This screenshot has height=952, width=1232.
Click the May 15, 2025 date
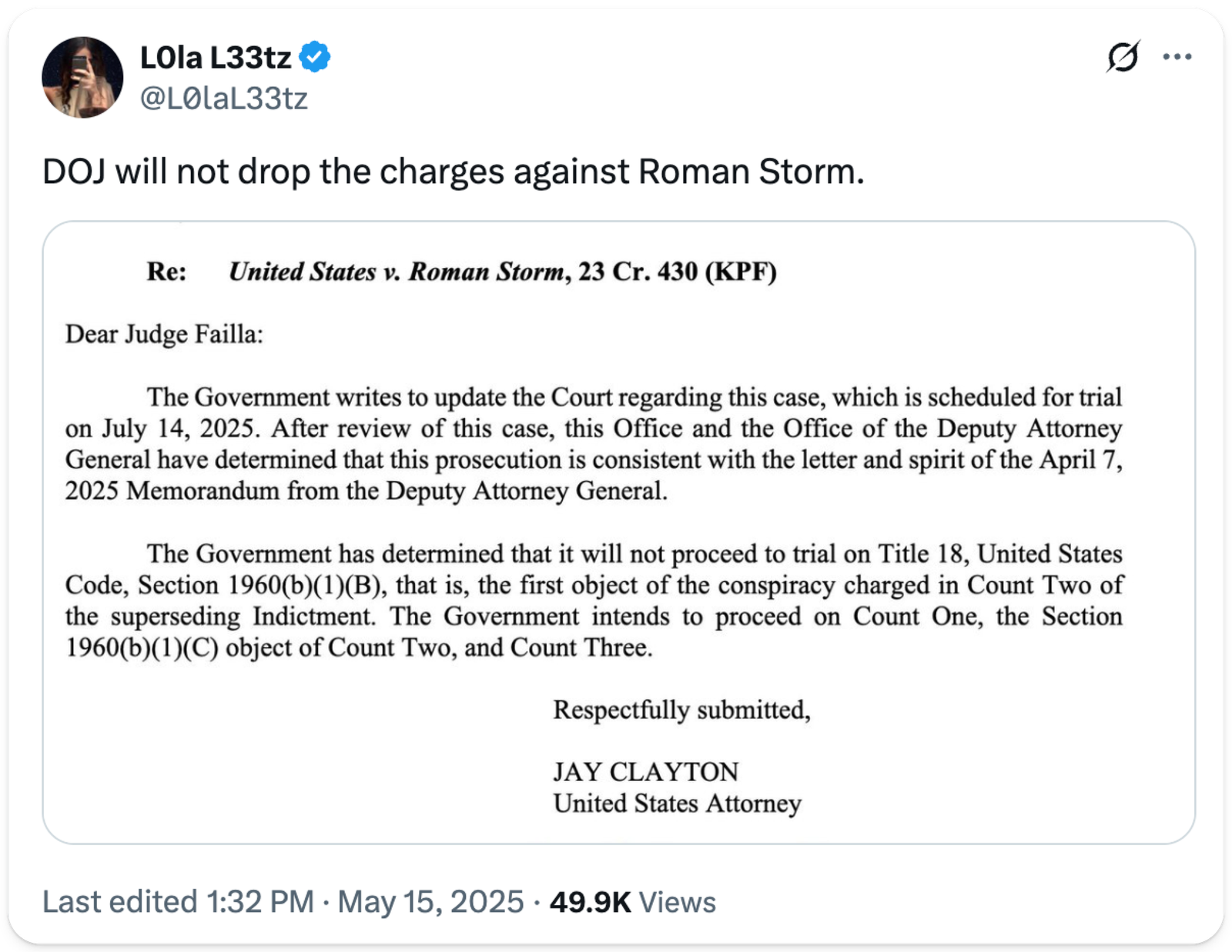(x=430, y=902)
